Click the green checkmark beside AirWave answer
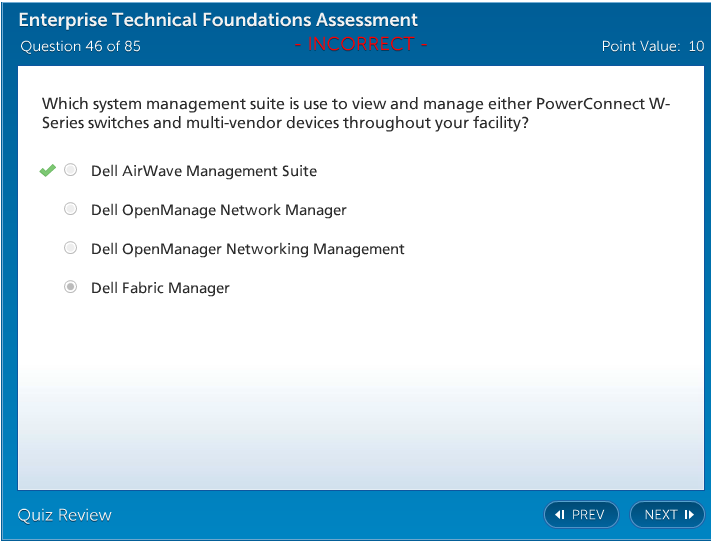 pos(47,171)
